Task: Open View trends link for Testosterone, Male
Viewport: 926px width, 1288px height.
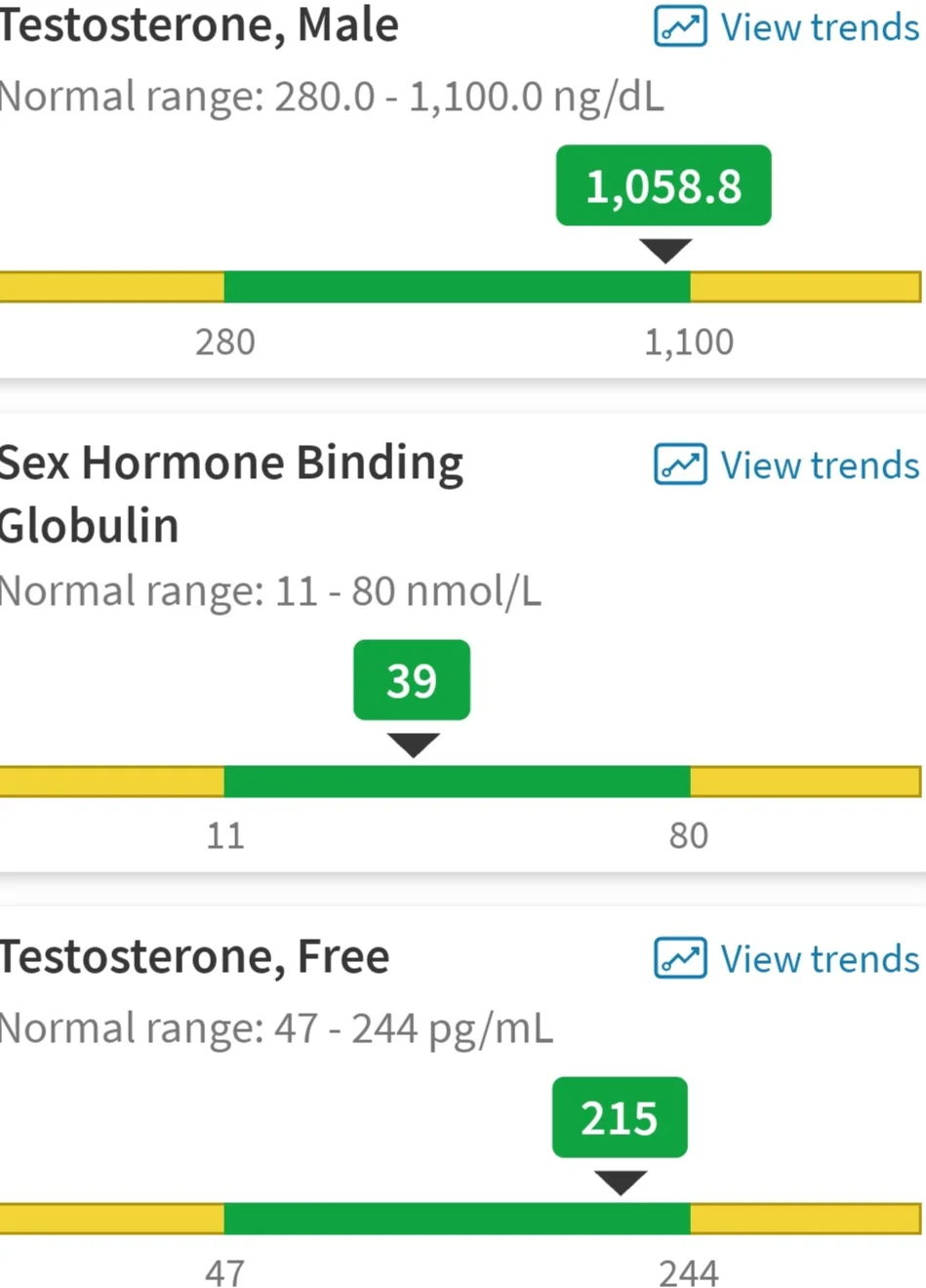Action: [787, 26]
